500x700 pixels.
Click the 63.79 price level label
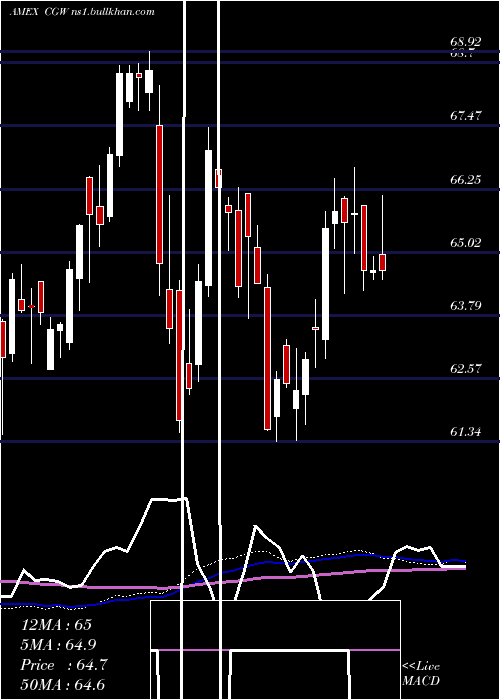466,306
